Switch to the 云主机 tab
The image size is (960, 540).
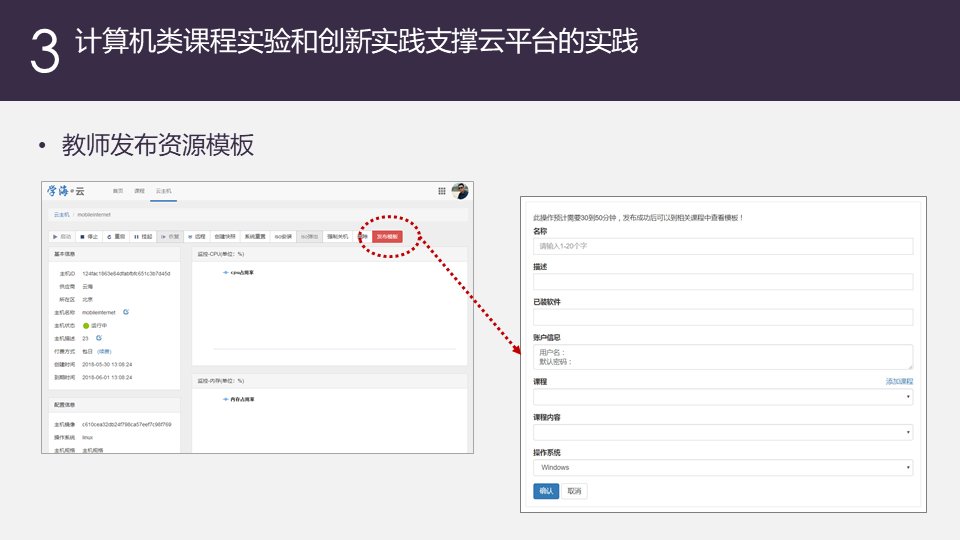click(x=163, y=190)
